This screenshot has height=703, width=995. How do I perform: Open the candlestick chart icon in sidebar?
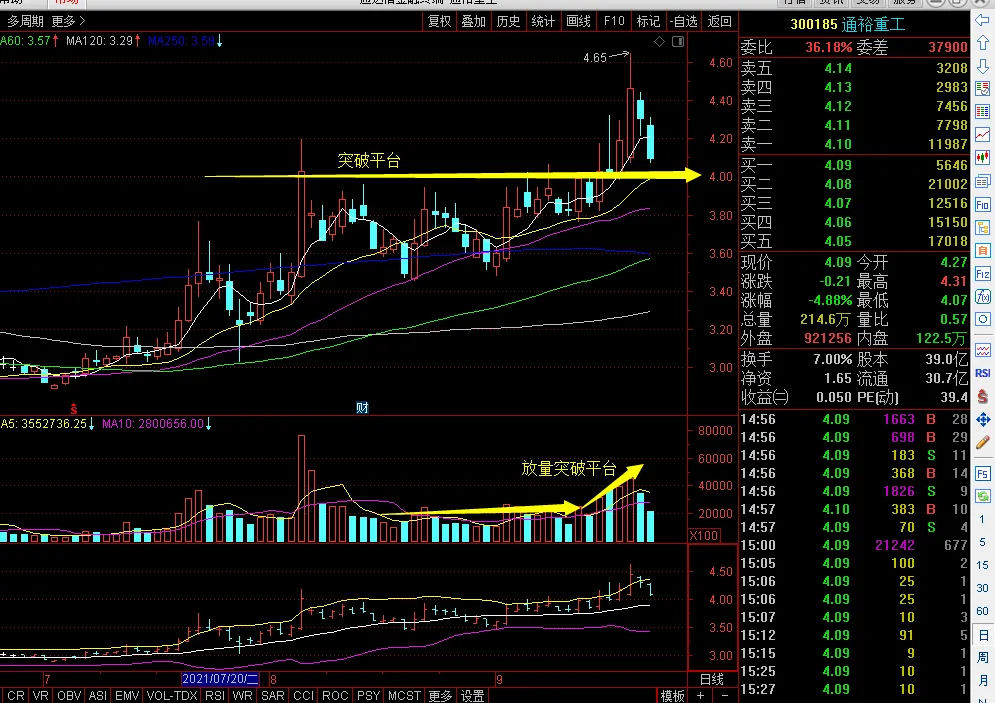pos(982,157)
